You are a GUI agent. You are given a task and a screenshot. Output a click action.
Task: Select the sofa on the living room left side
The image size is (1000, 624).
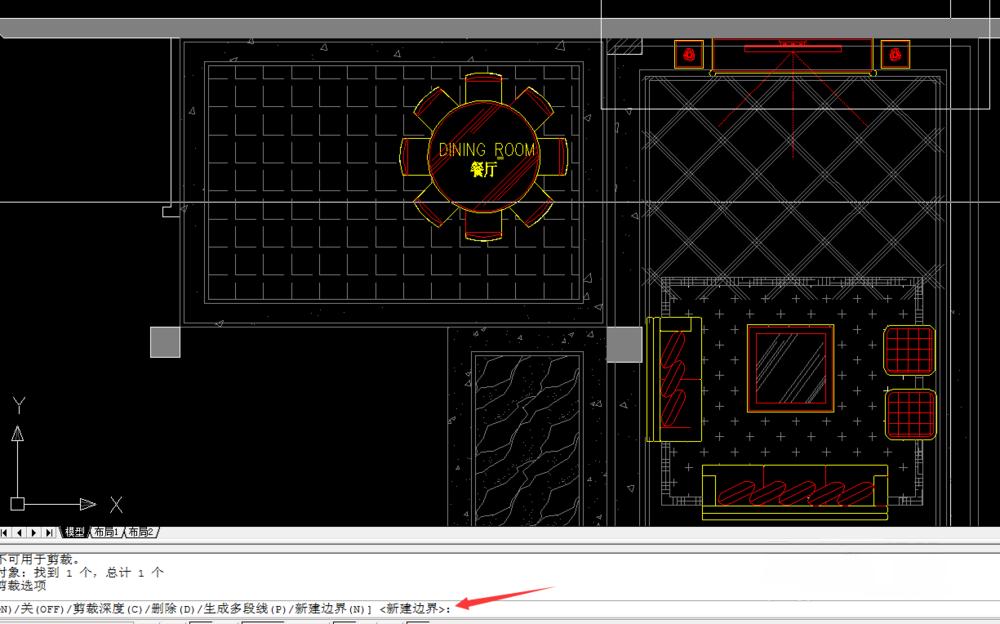(673, 379)
